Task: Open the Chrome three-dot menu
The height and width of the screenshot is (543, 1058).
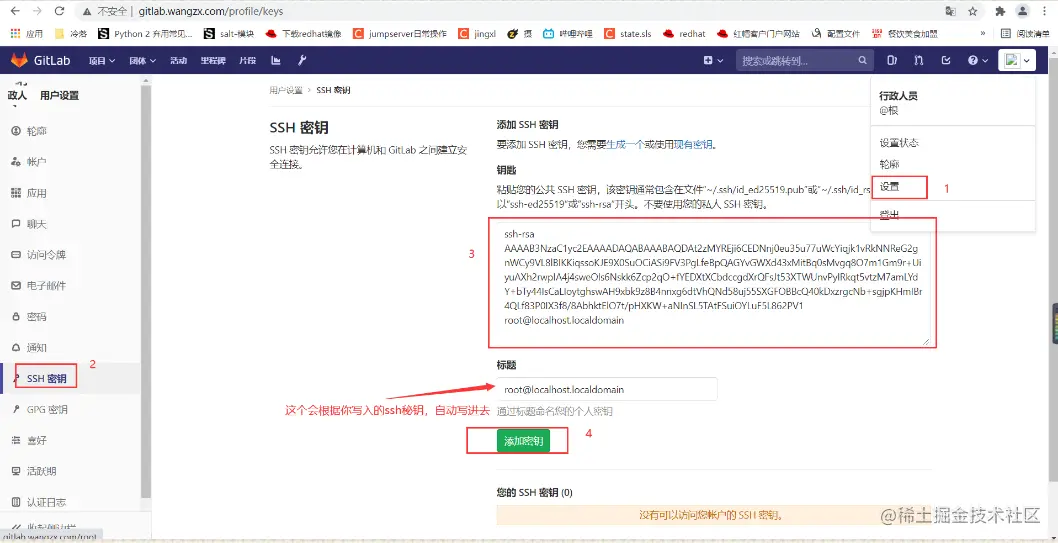Action: pos(1045,11)
